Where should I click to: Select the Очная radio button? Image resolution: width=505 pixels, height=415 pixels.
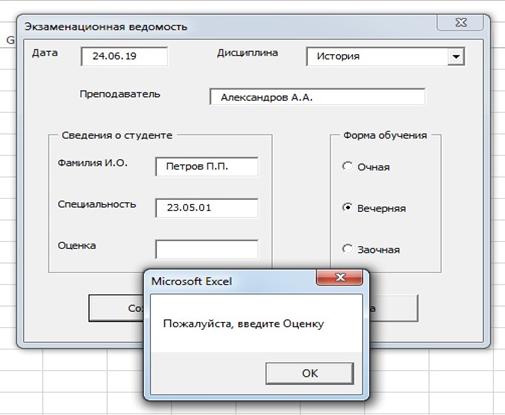pyautogui.click(x=347, y=166)
